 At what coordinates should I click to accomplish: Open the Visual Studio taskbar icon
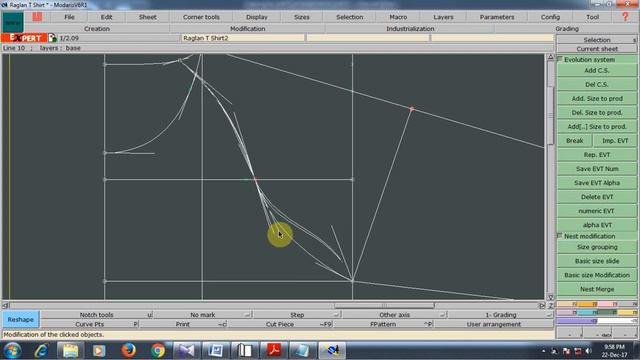[187, 351]
